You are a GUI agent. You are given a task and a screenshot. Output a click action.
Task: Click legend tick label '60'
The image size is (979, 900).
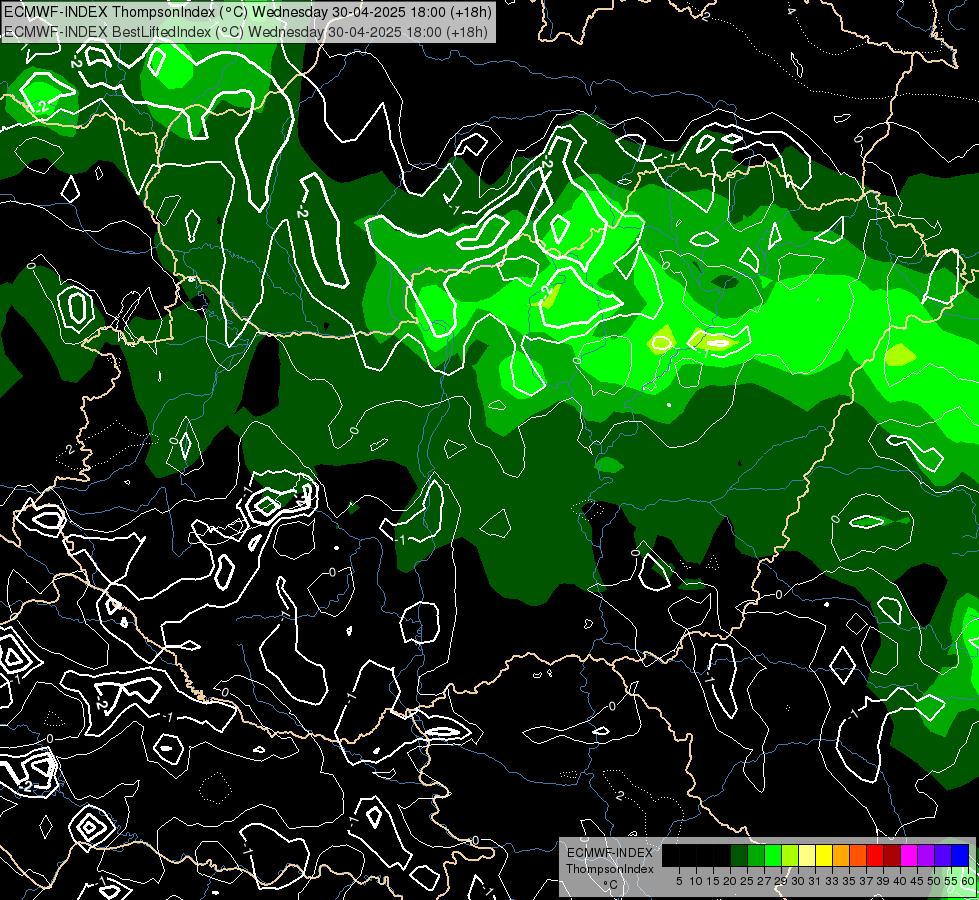[x=968, y=881]
